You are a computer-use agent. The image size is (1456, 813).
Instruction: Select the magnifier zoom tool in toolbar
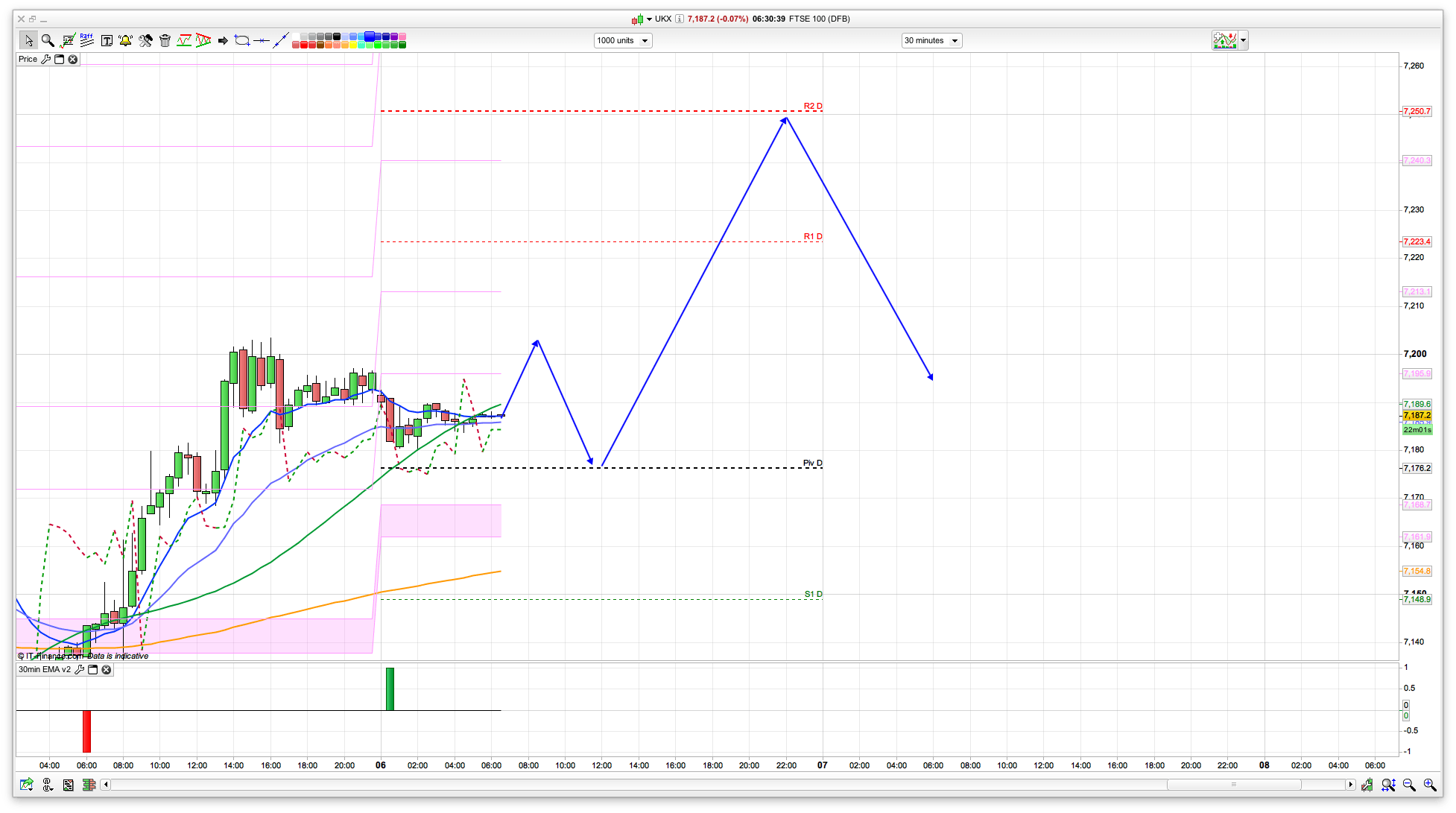(x=48, y=40)
